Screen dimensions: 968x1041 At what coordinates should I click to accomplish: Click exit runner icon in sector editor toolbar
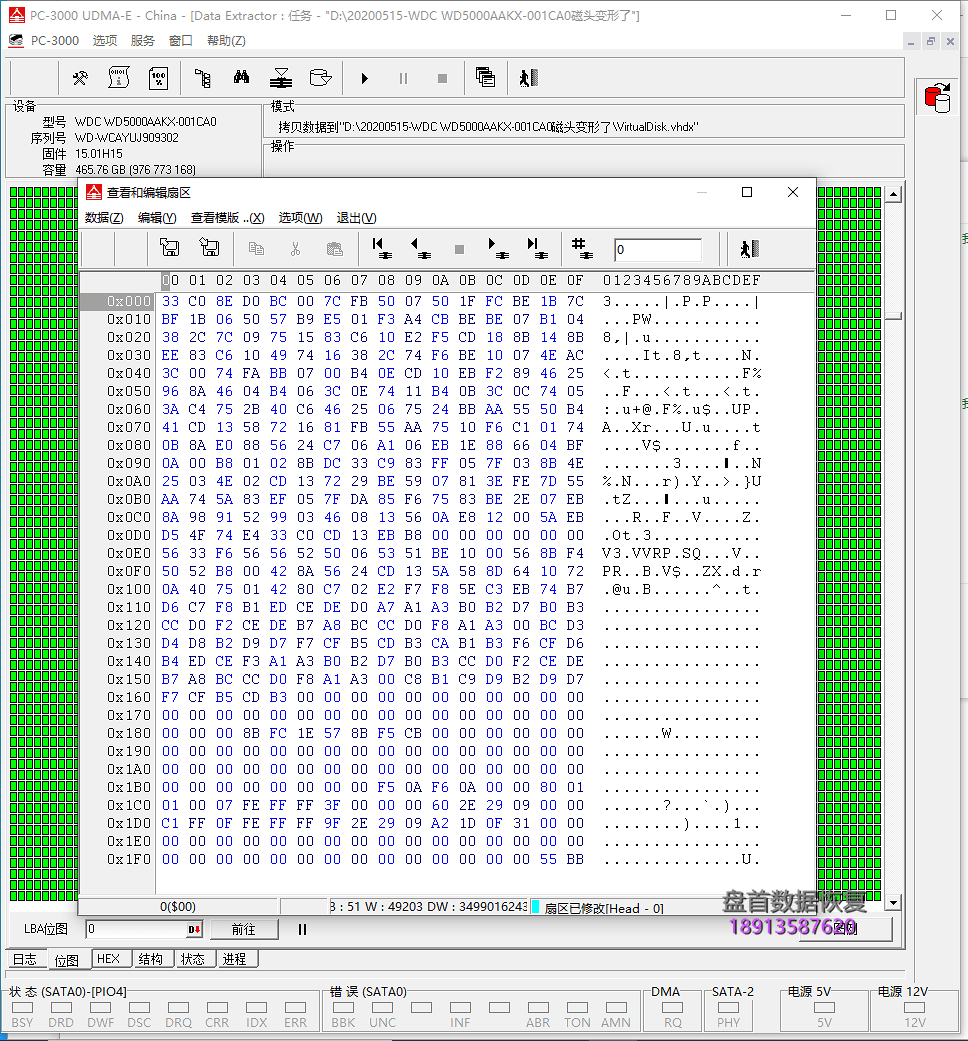[750, 249]
